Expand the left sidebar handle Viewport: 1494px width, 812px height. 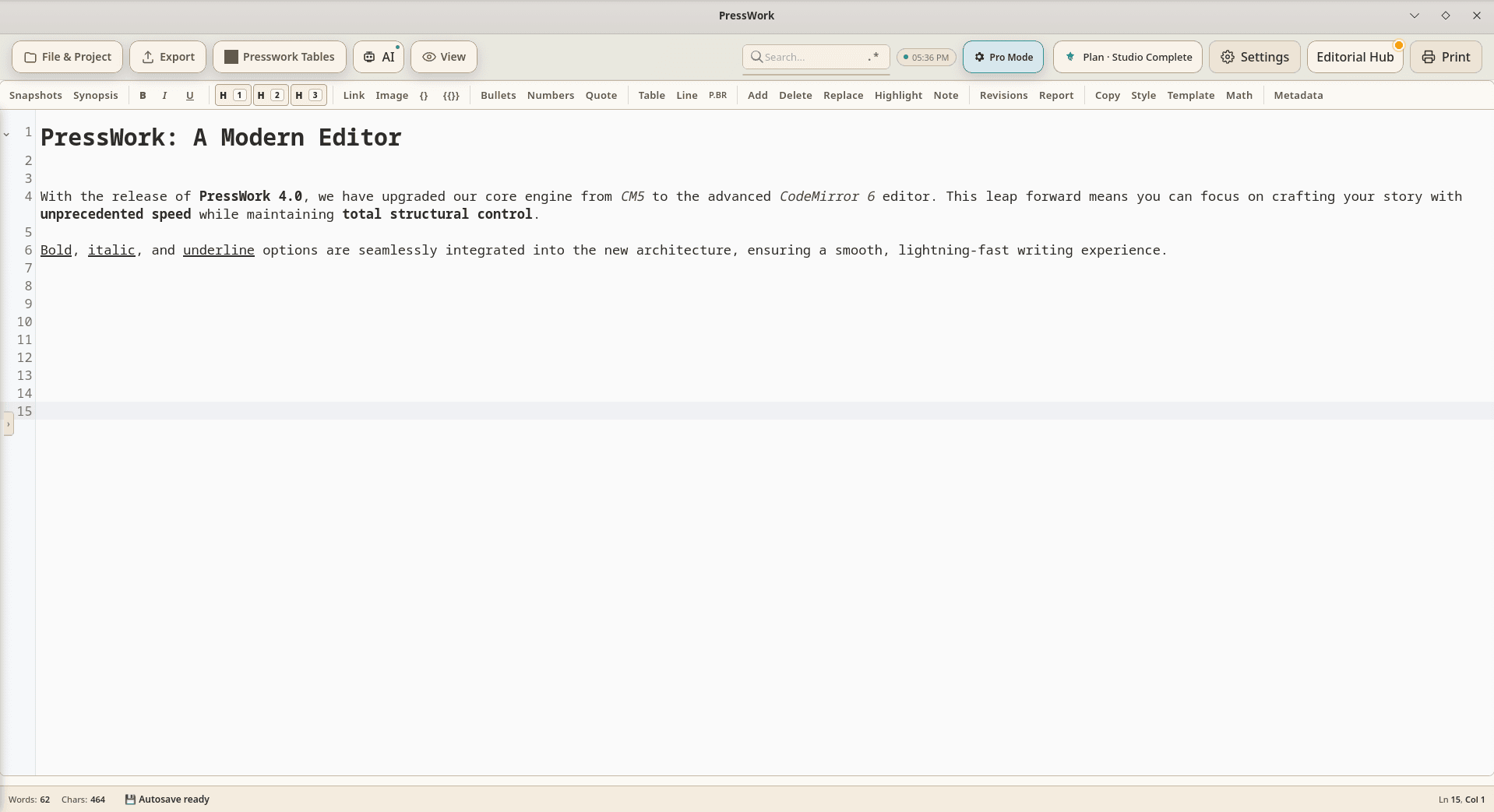tap(9, 424)
